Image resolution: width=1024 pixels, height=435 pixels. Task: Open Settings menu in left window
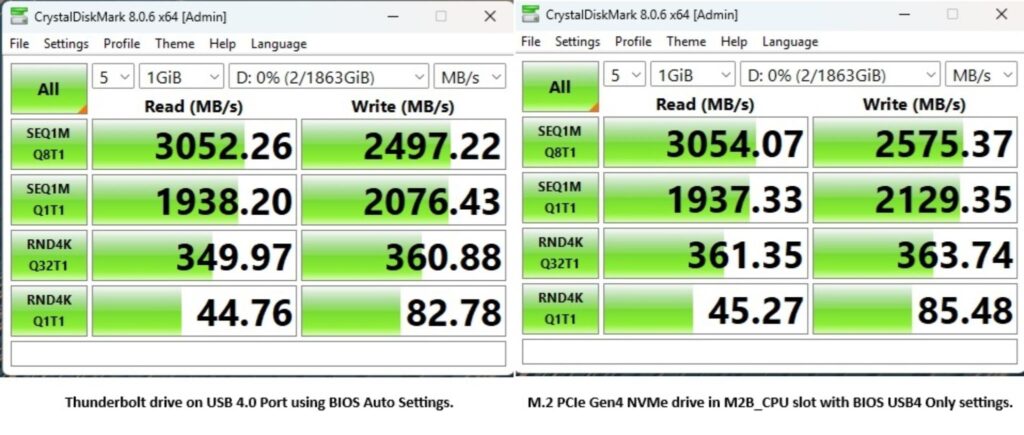[x=66, y=44]
